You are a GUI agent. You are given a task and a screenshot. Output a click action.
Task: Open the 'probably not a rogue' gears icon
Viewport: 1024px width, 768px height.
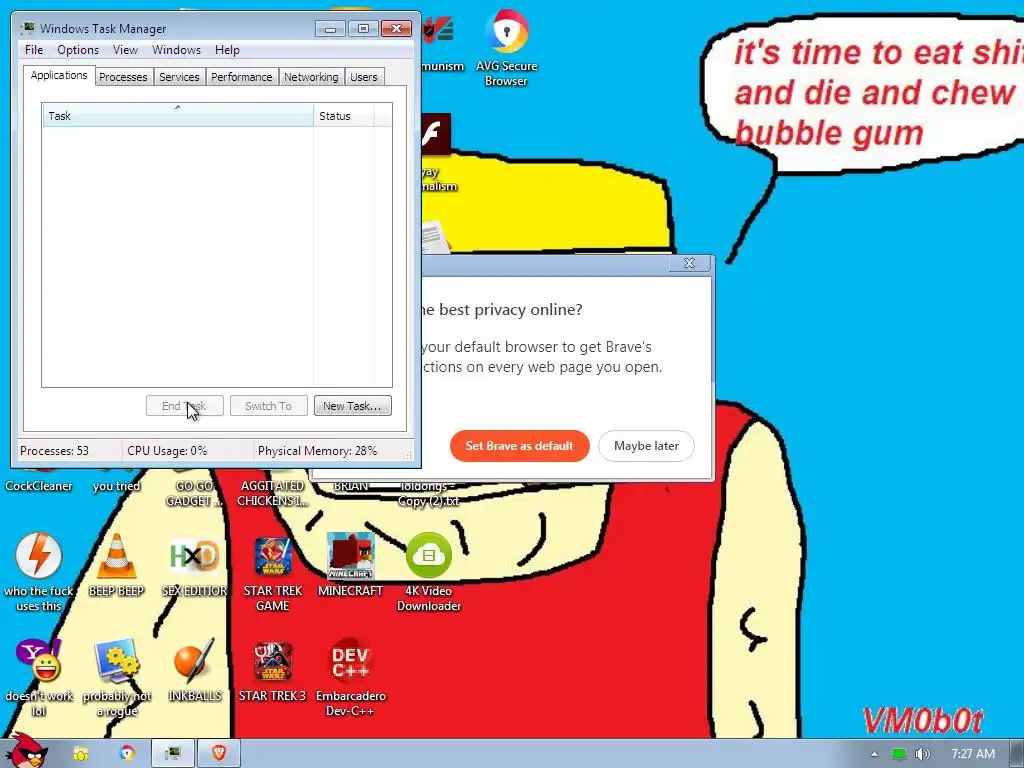(116, 678)
